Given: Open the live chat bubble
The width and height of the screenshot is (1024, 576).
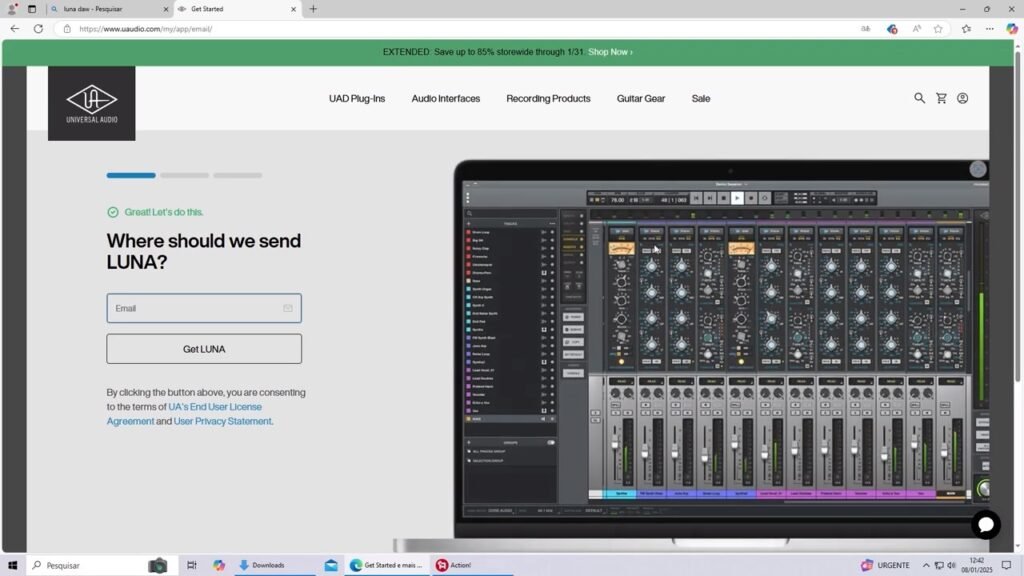Looking at the screenshot, I should point(985,524).
